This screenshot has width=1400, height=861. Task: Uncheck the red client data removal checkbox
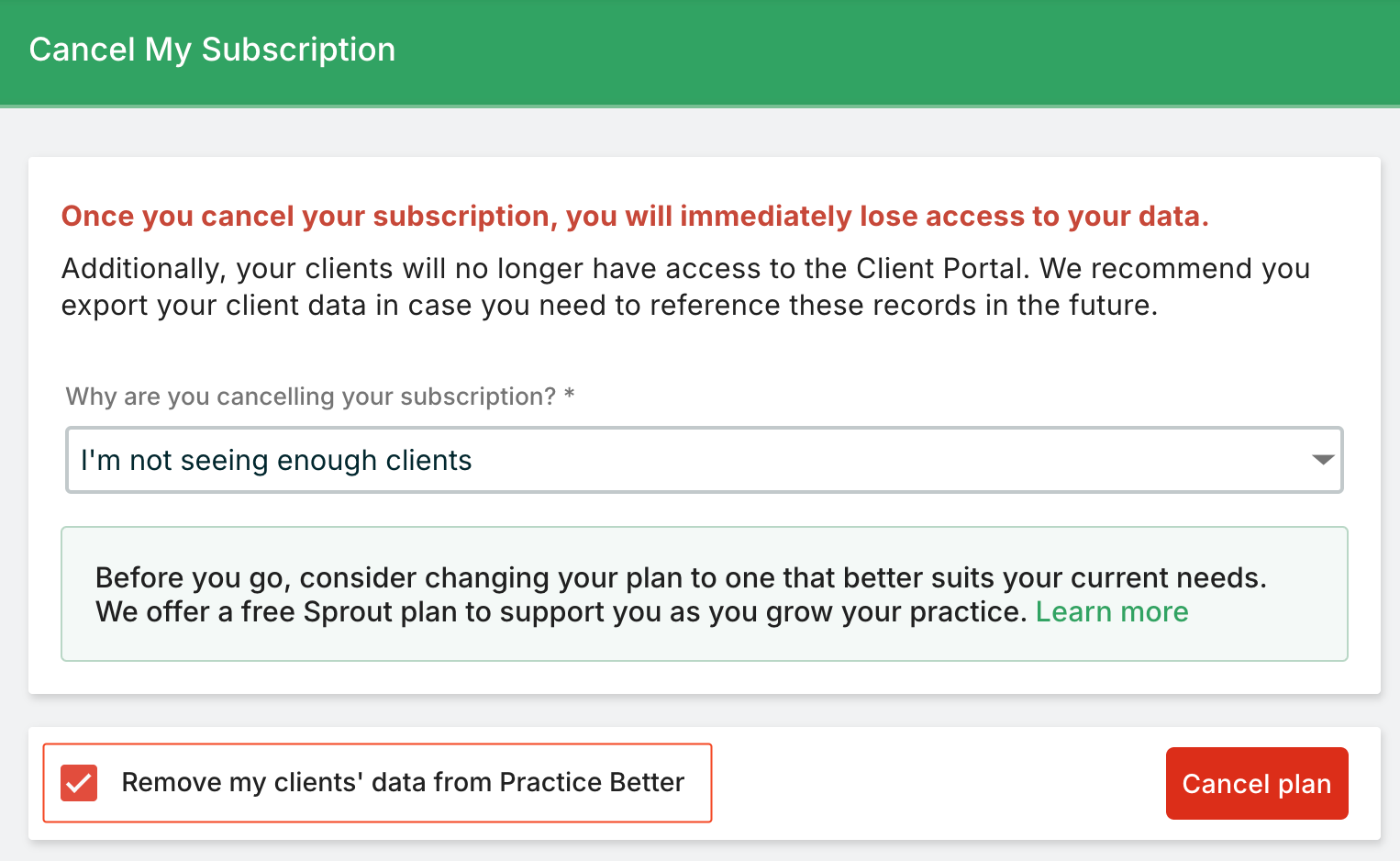pyautogui.click(x=79, y=783)
